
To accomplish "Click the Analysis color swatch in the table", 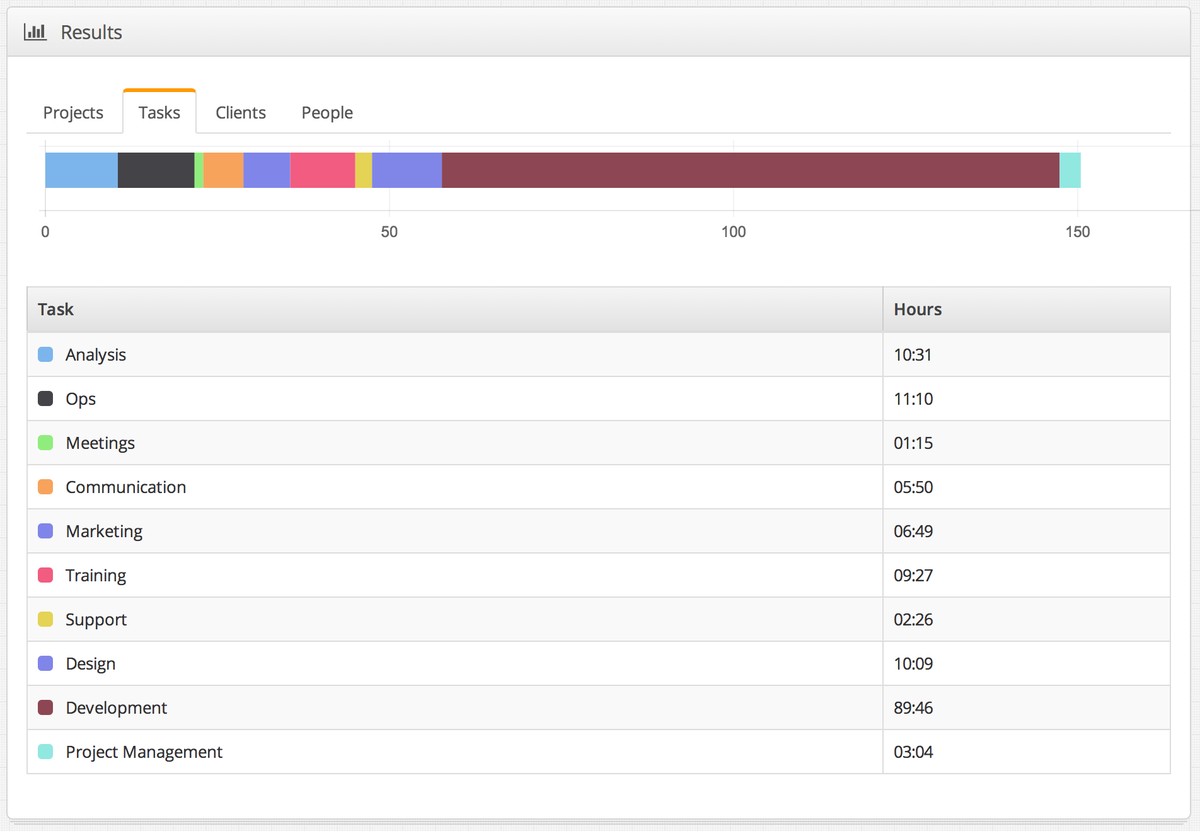I will 45,355.
